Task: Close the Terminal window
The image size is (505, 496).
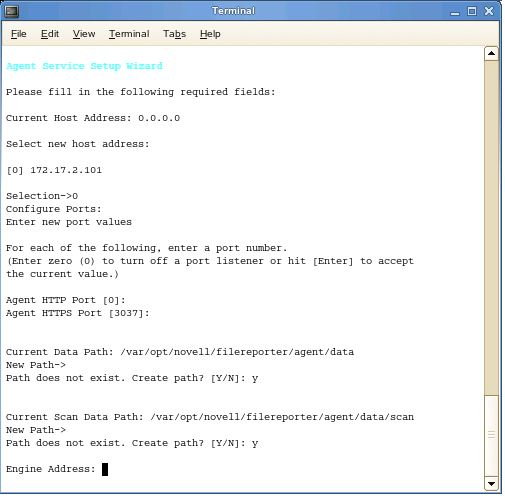Action: click(489, 11)
